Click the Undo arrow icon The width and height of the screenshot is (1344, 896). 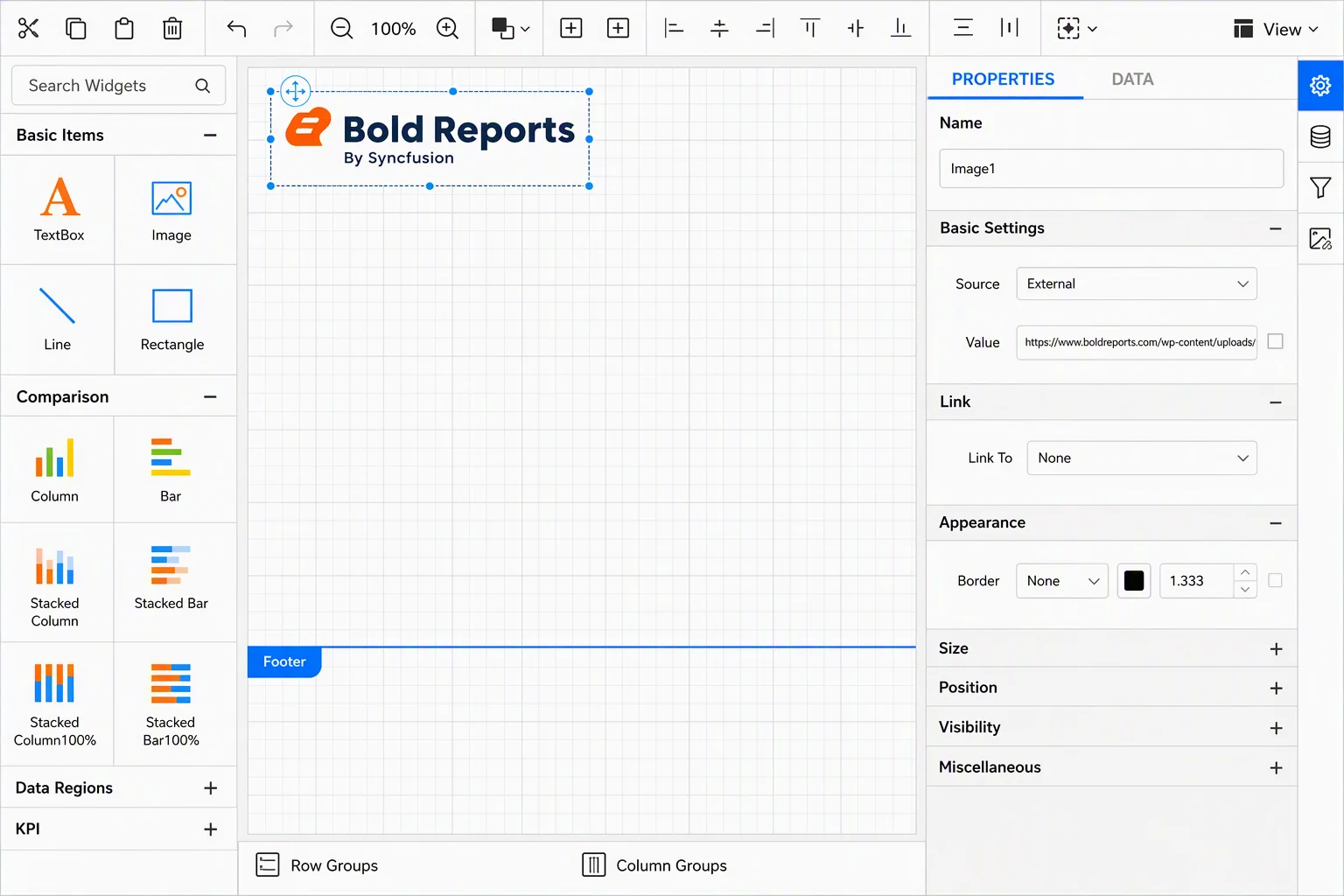coord(236,28)
